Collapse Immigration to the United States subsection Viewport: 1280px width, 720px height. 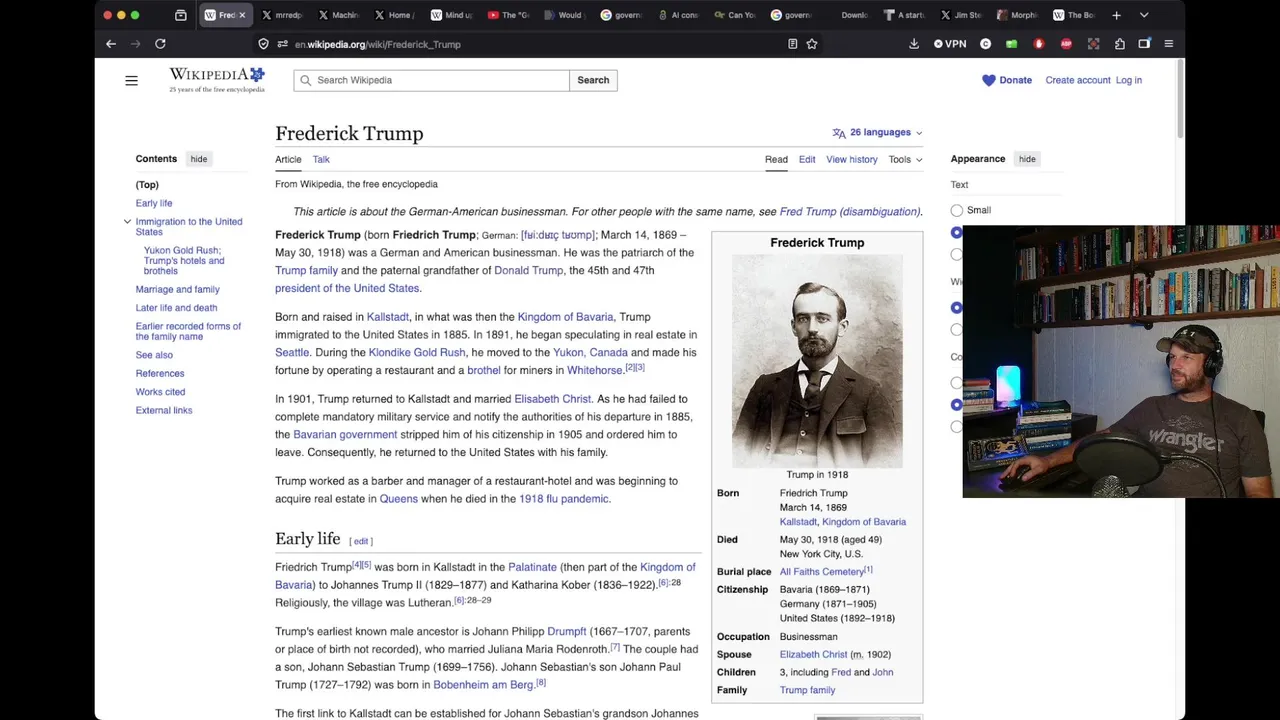127,222
